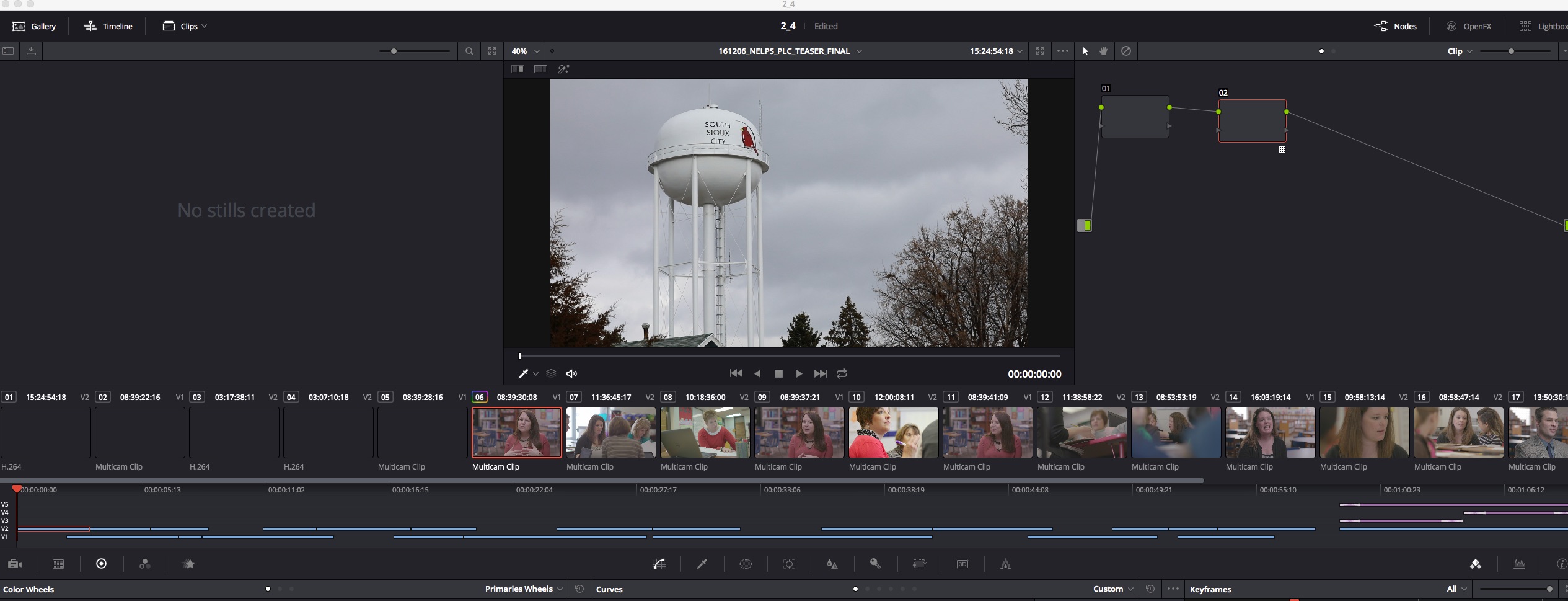Open the Curves palette icon
Screen dimensions: 1568x601
659,564
